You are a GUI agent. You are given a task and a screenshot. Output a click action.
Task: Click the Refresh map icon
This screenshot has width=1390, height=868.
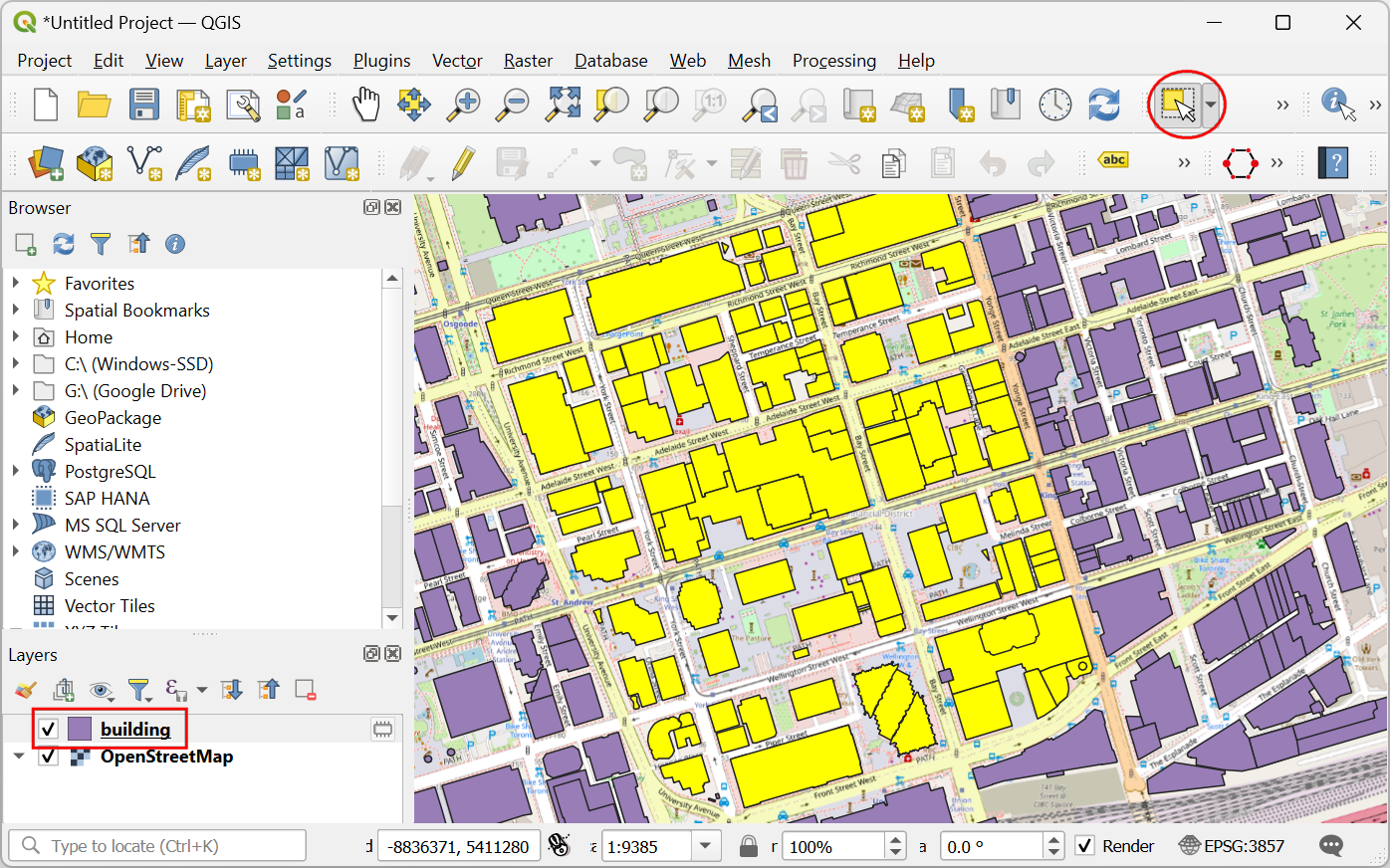click(1103, 105)
